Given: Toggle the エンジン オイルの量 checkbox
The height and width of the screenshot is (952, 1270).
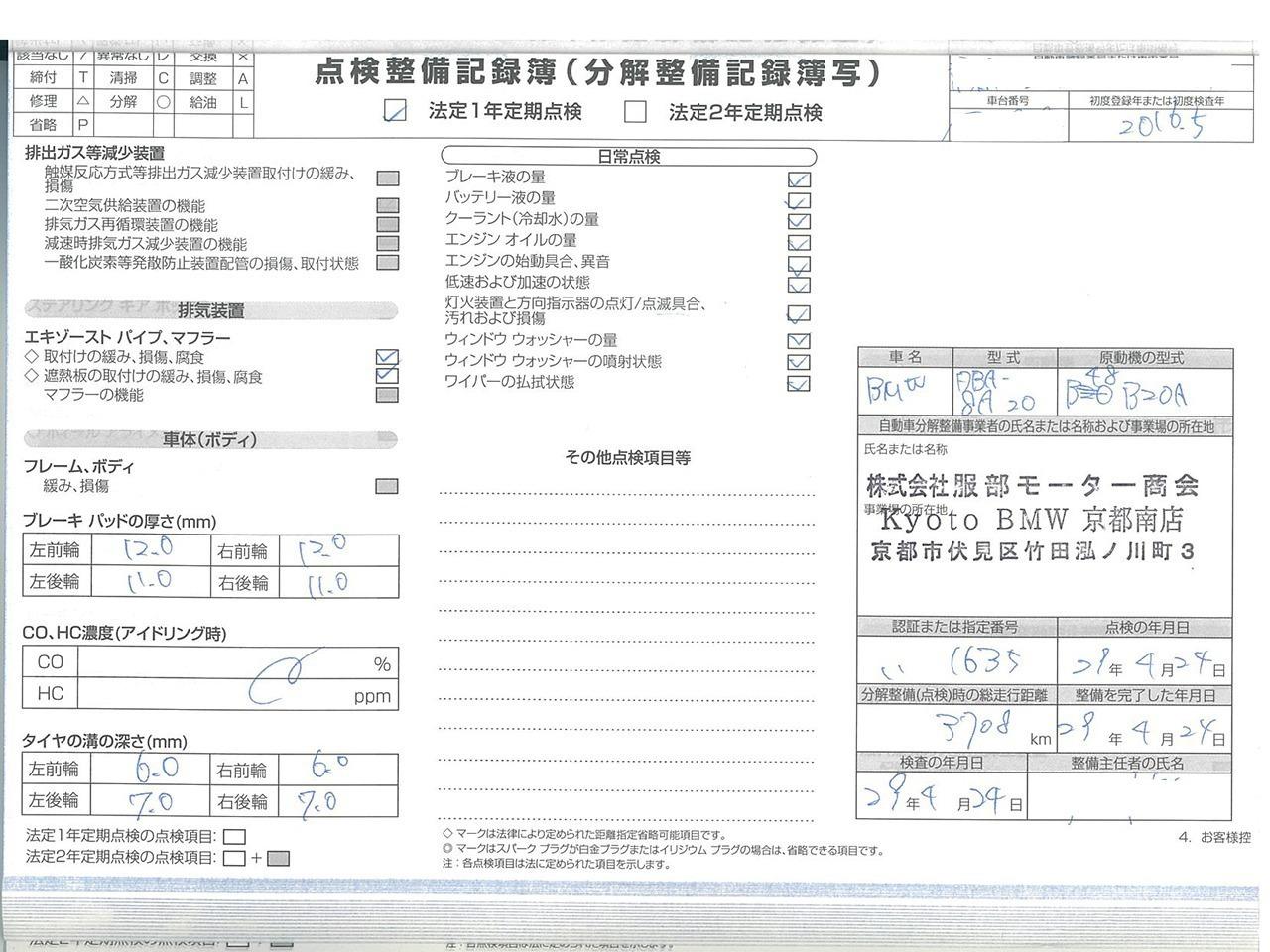Looking at the screenshot, I should click(x=799, y=242).
